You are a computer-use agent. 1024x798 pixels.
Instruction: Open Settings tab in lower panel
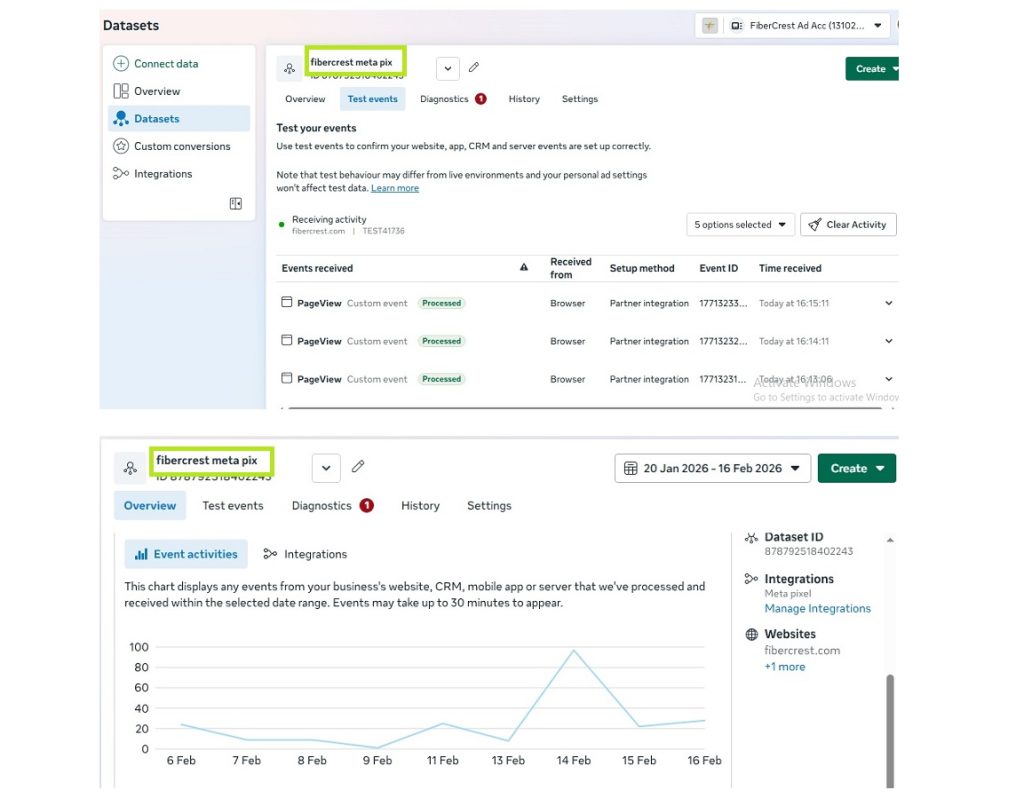tap(489, 506)
